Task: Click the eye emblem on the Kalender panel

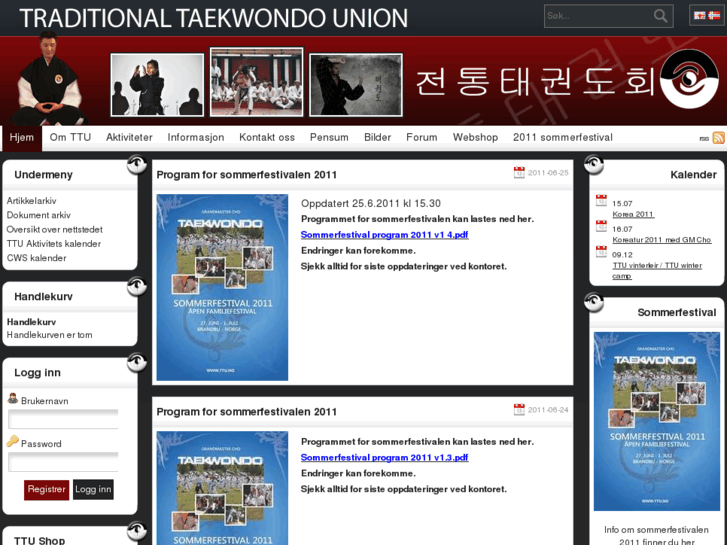Action: coord(593,164)
